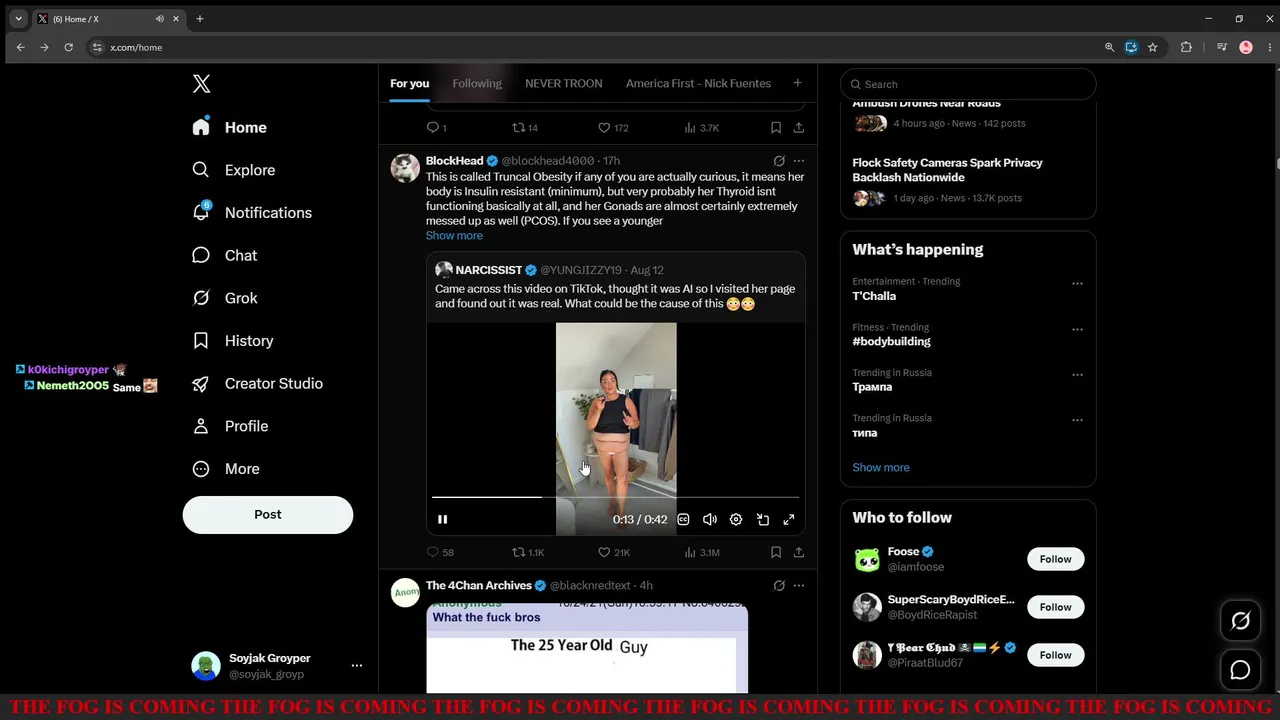Open BlockHead's profile avatar
The width and height of the screenshot is (1280, 720).
coord(405,168)
